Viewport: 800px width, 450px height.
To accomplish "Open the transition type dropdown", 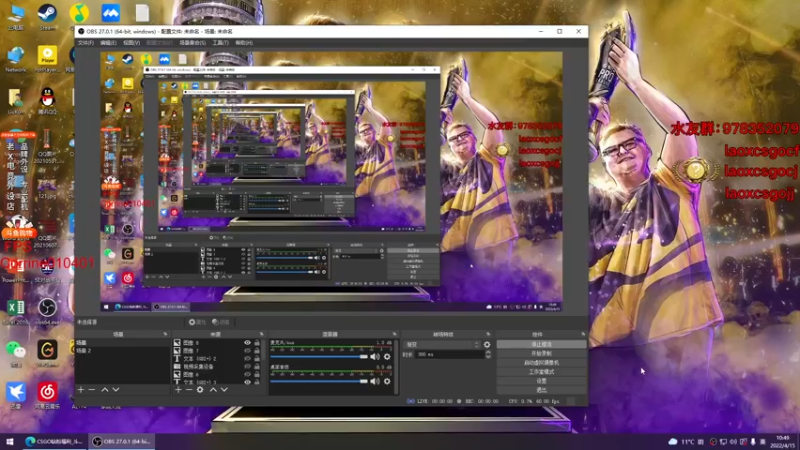I will [442, 345].
